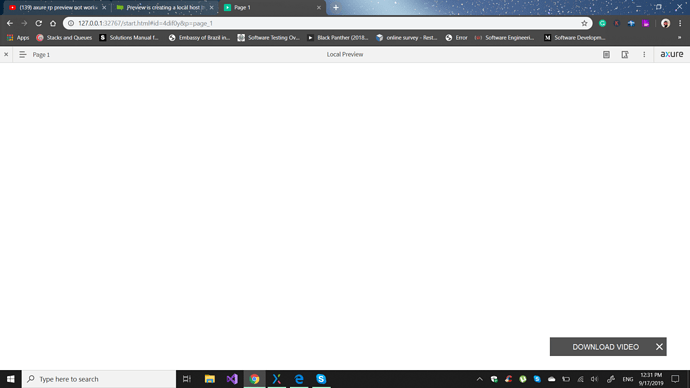Open Visual Studio from the taskbar
Screen dimensions: 690x388
tap(232, 379)
